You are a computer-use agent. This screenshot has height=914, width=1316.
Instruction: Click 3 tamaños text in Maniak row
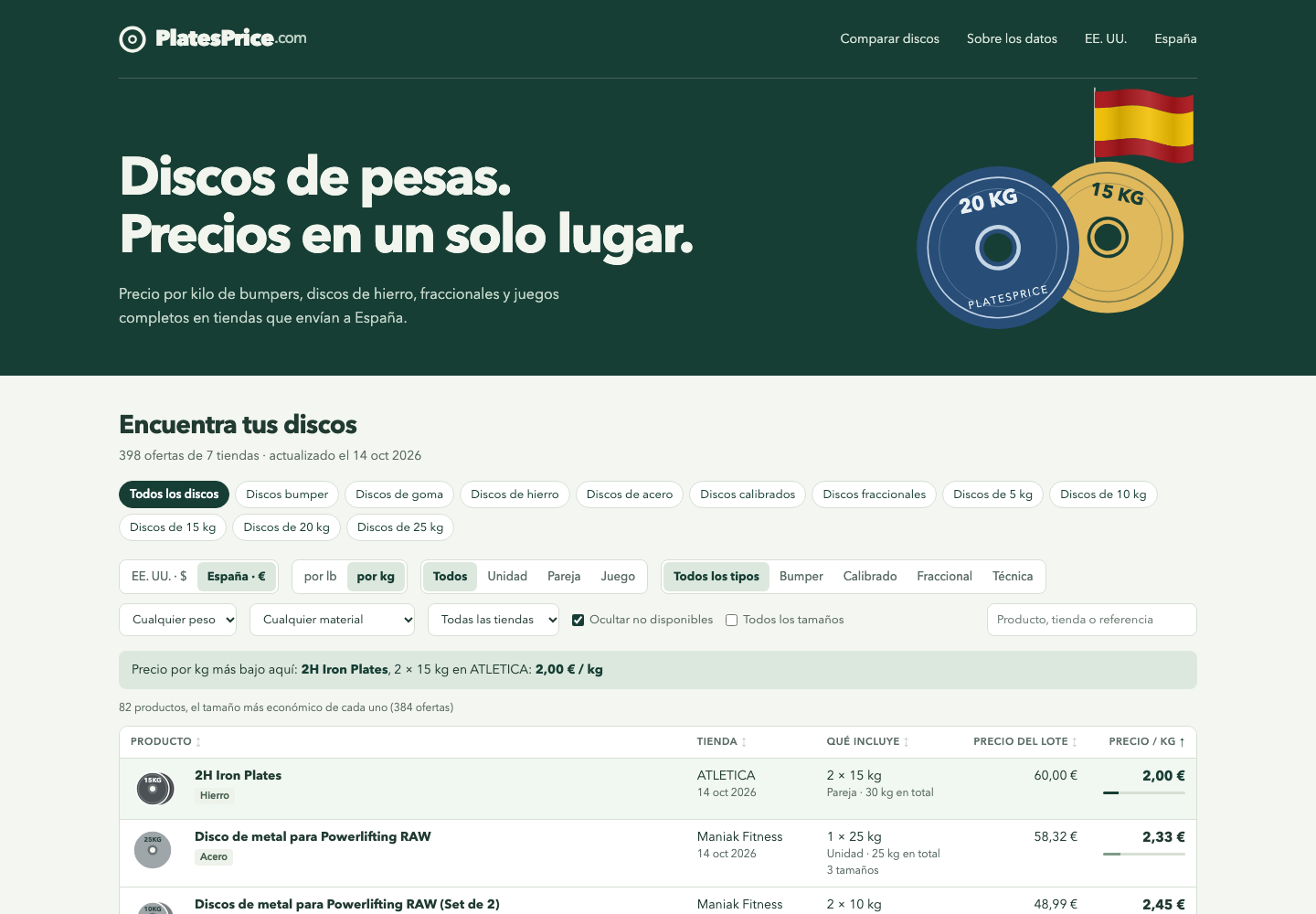click(853, 870)
